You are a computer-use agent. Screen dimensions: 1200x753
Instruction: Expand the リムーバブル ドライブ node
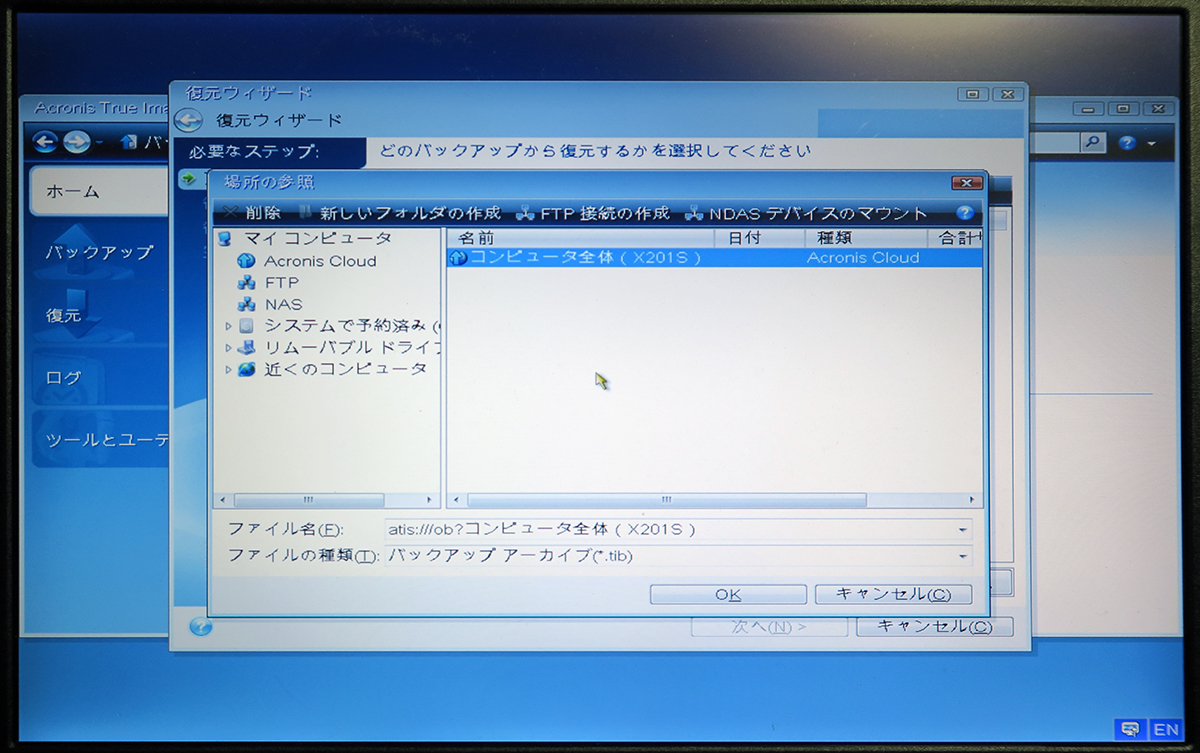click(x=228, y=348)
